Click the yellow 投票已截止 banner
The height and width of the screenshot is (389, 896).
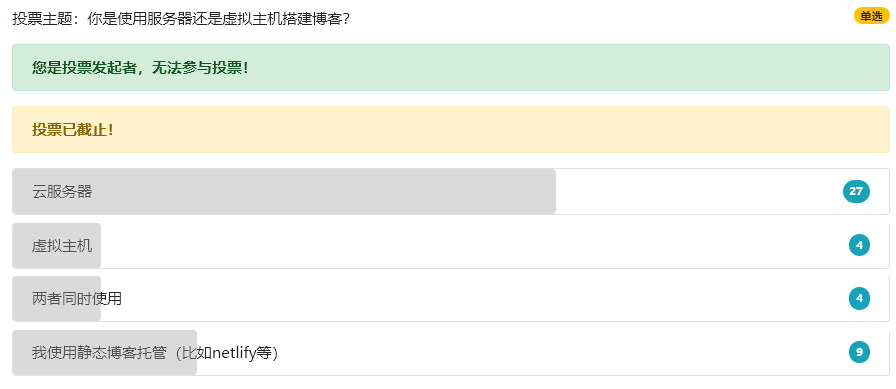(x=450, y=130)
